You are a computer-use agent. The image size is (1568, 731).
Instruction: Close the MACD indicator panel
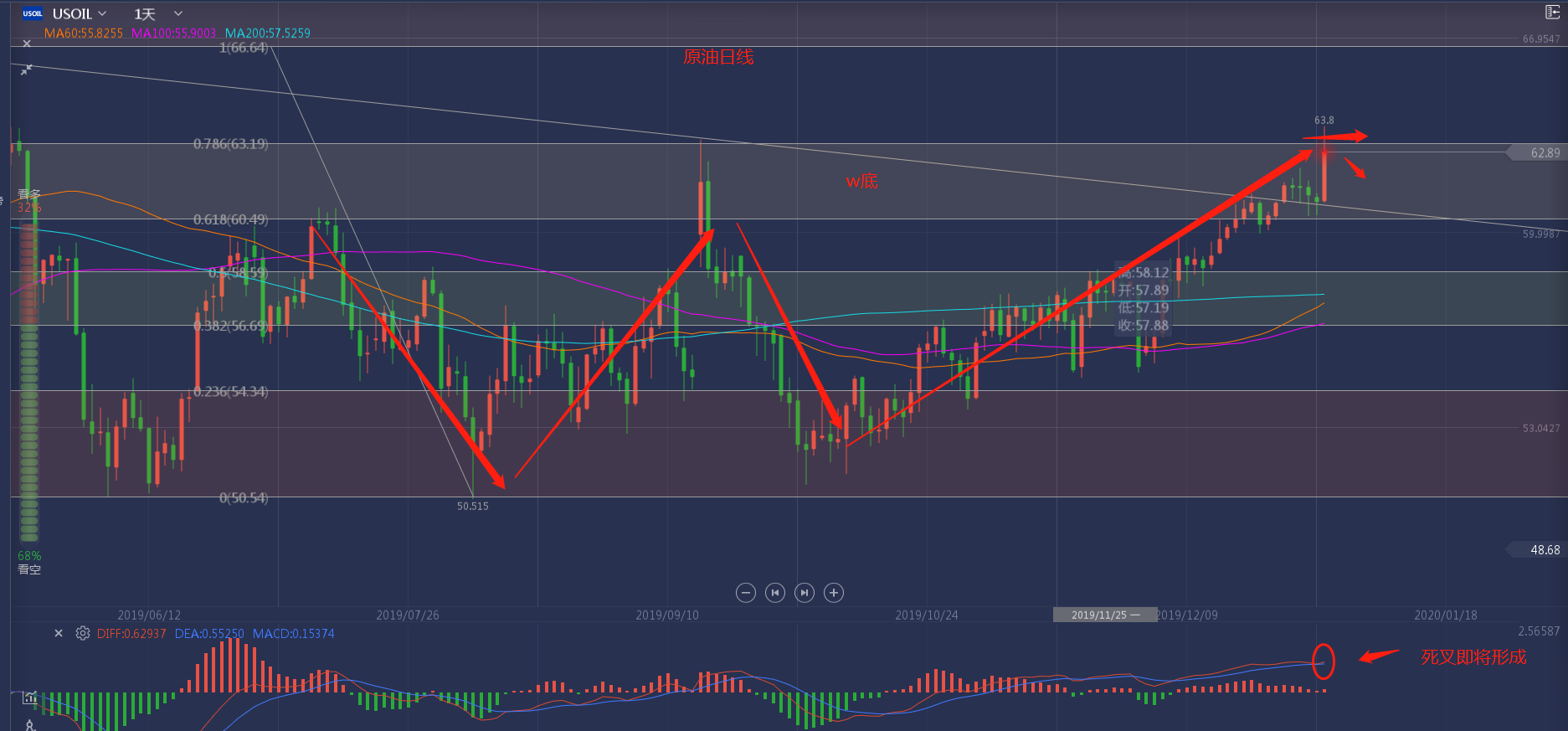pos(59,633)
